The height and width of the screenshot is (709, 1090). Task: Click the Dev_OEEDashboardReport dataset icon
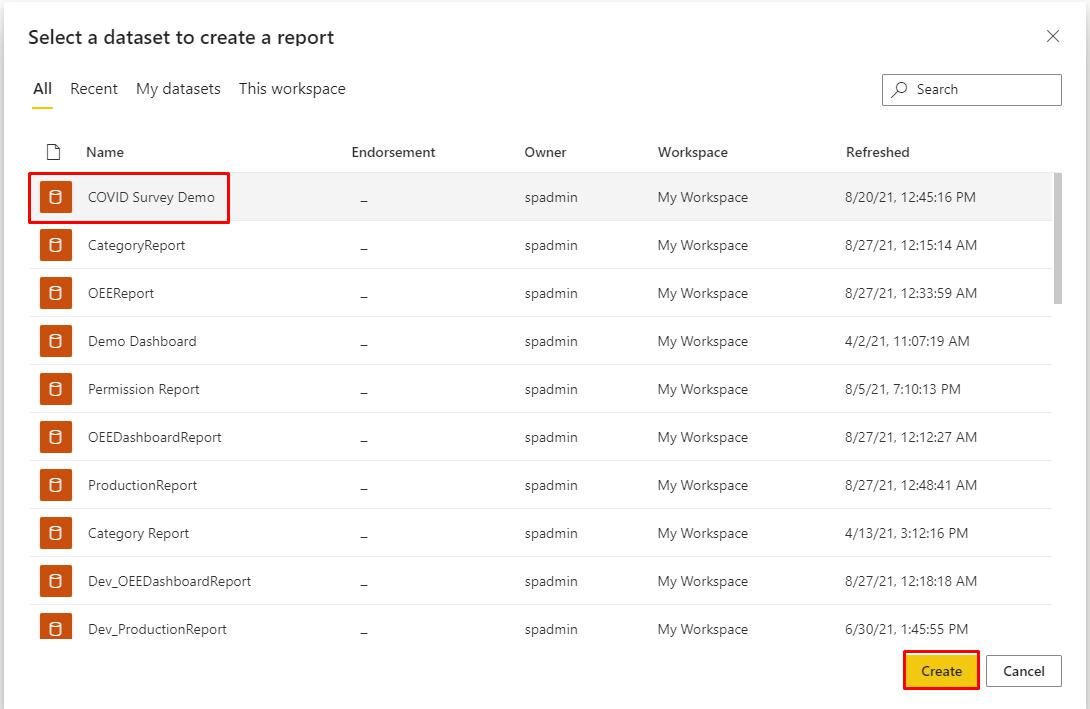pyautogui.click(x=55, y=581)
